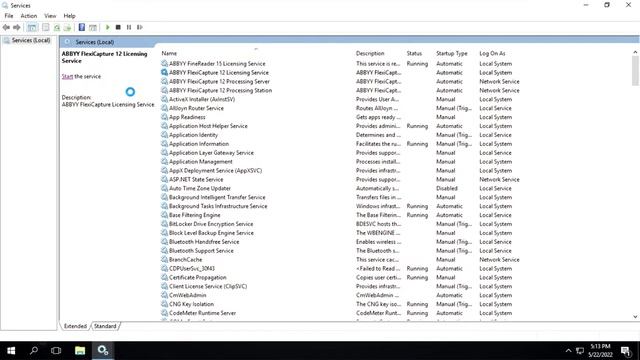Select Background Tasks Infrastructure Service

218,206
